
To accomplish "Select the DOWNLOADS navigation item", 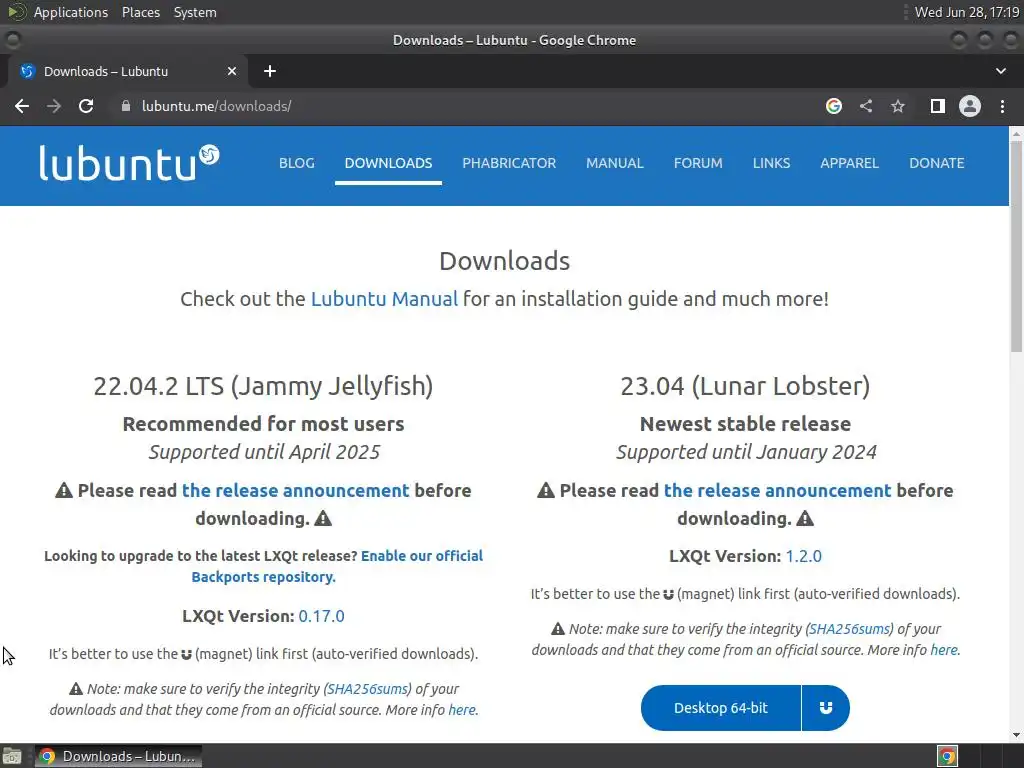I will tap(389, 163).
